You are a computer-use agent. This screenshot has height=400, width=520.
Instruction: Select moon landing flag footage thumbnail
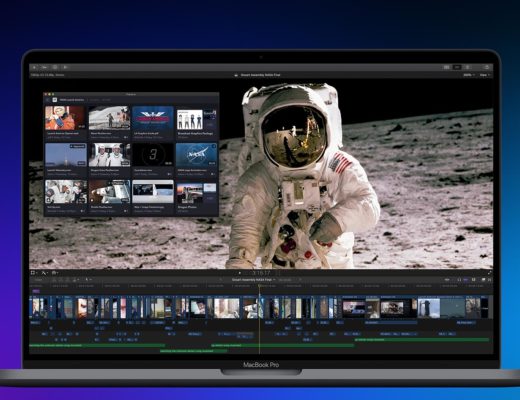tap(109, 118)
